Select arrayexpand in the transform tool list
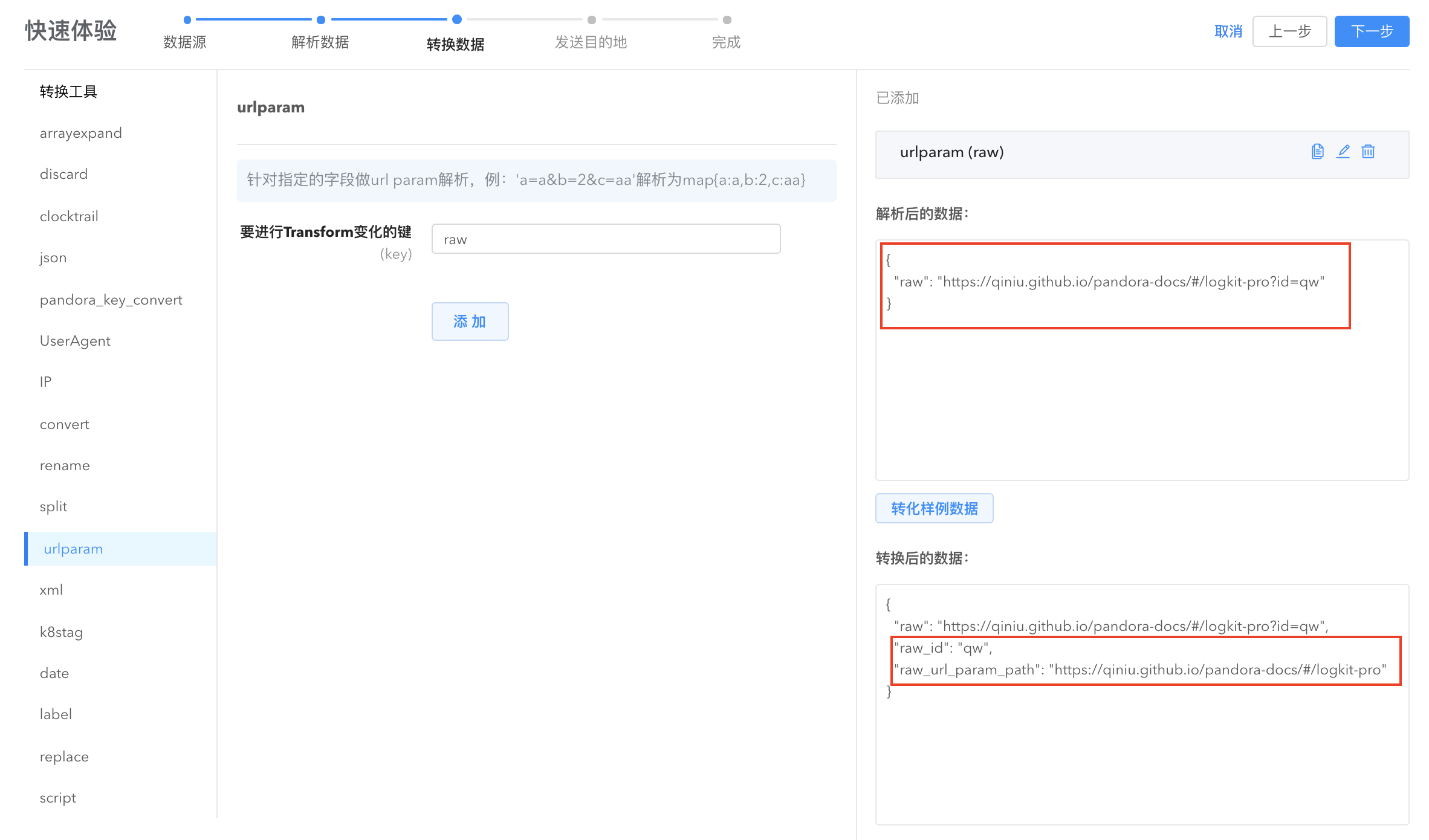 [81, 133]
